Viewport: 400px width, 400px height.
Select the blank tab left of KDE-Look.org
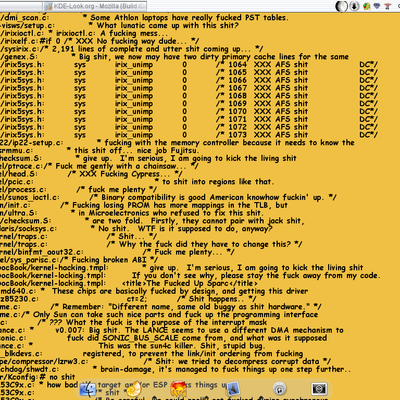click(21, 6)
